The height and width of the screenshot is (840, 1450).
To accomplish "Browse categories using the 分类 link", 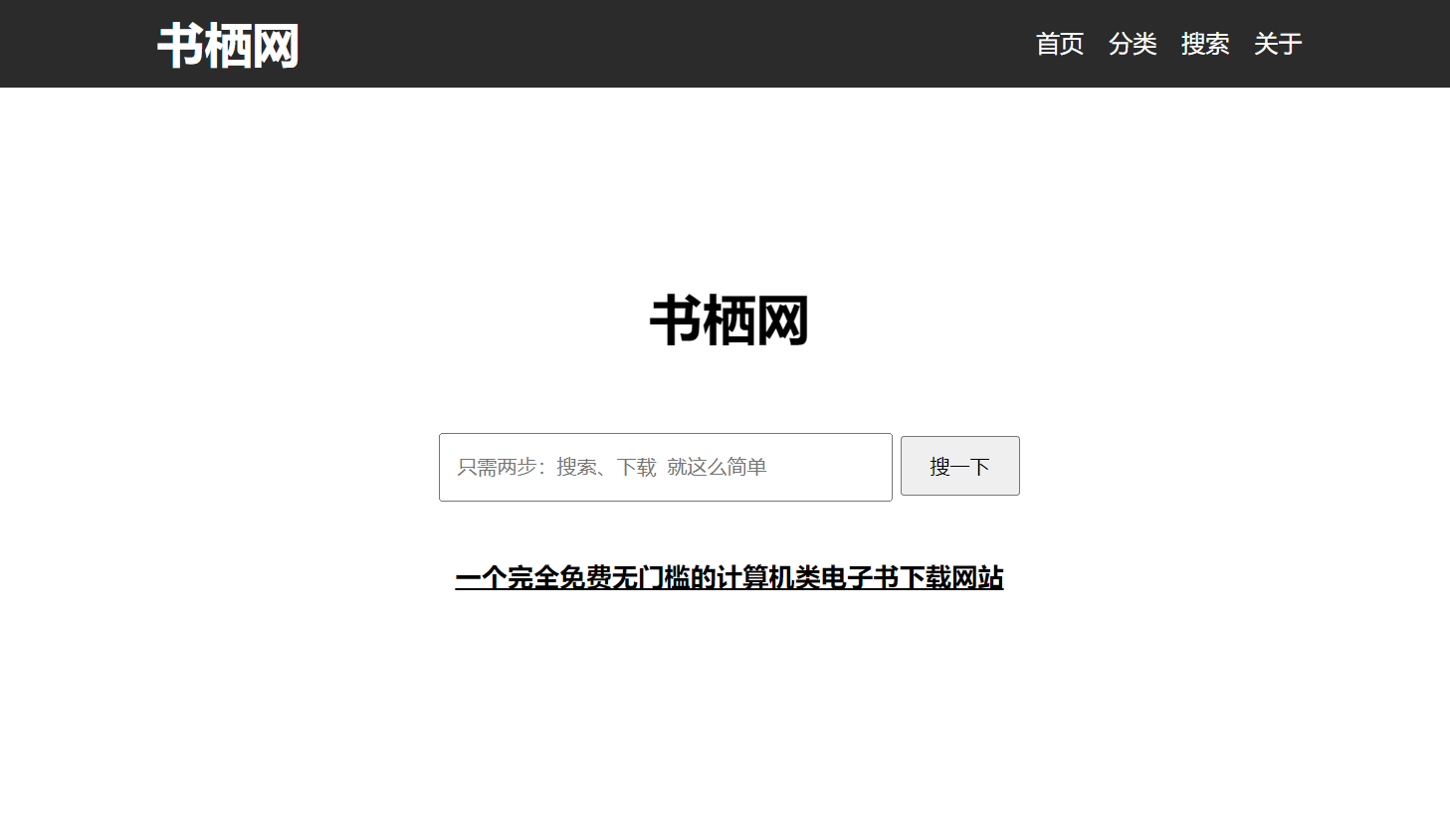I will (1132, 44).
